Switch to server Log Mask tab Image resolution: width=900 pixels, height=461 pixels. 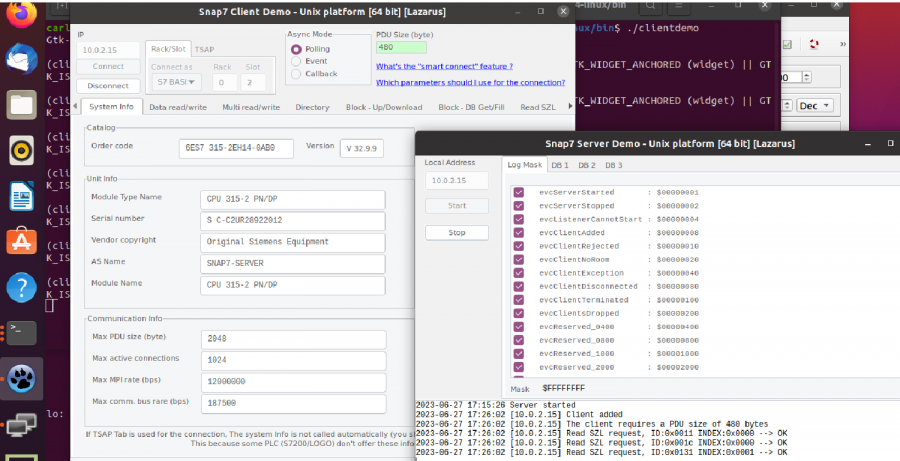pyautogui.click(x=525, y=165)
